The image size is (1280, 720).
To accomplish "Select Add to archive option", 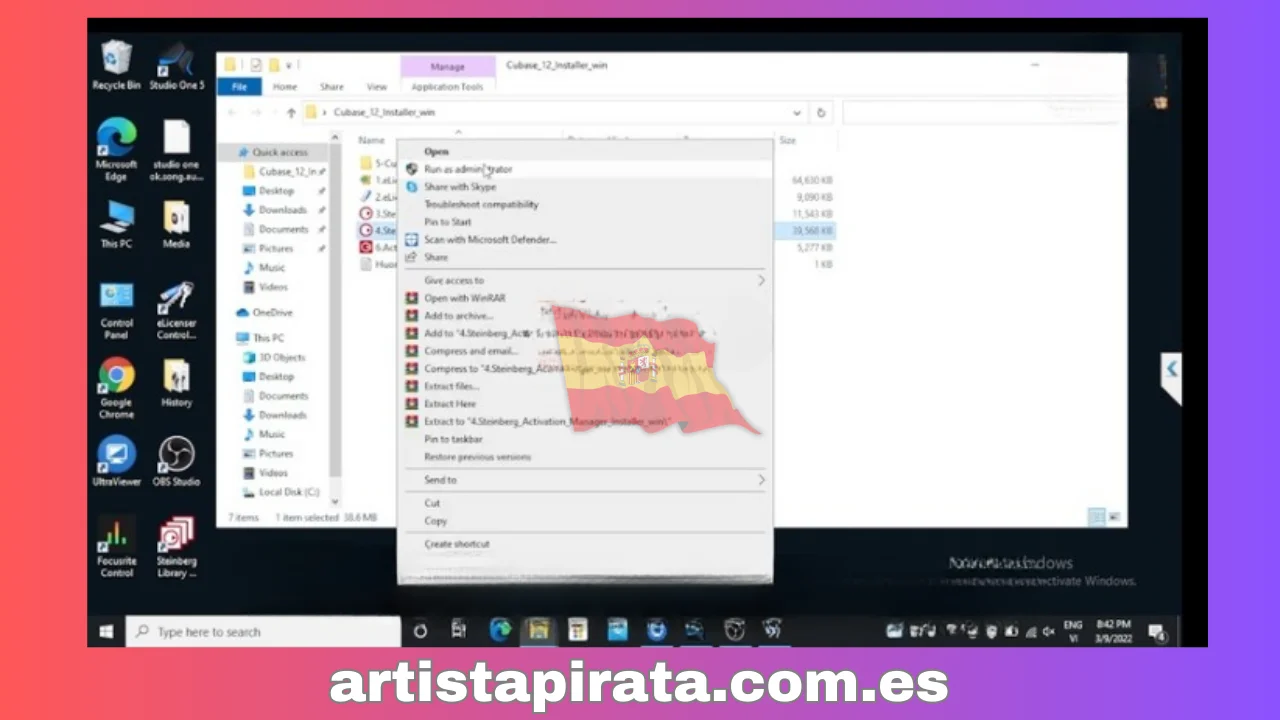I will point(585,316).
